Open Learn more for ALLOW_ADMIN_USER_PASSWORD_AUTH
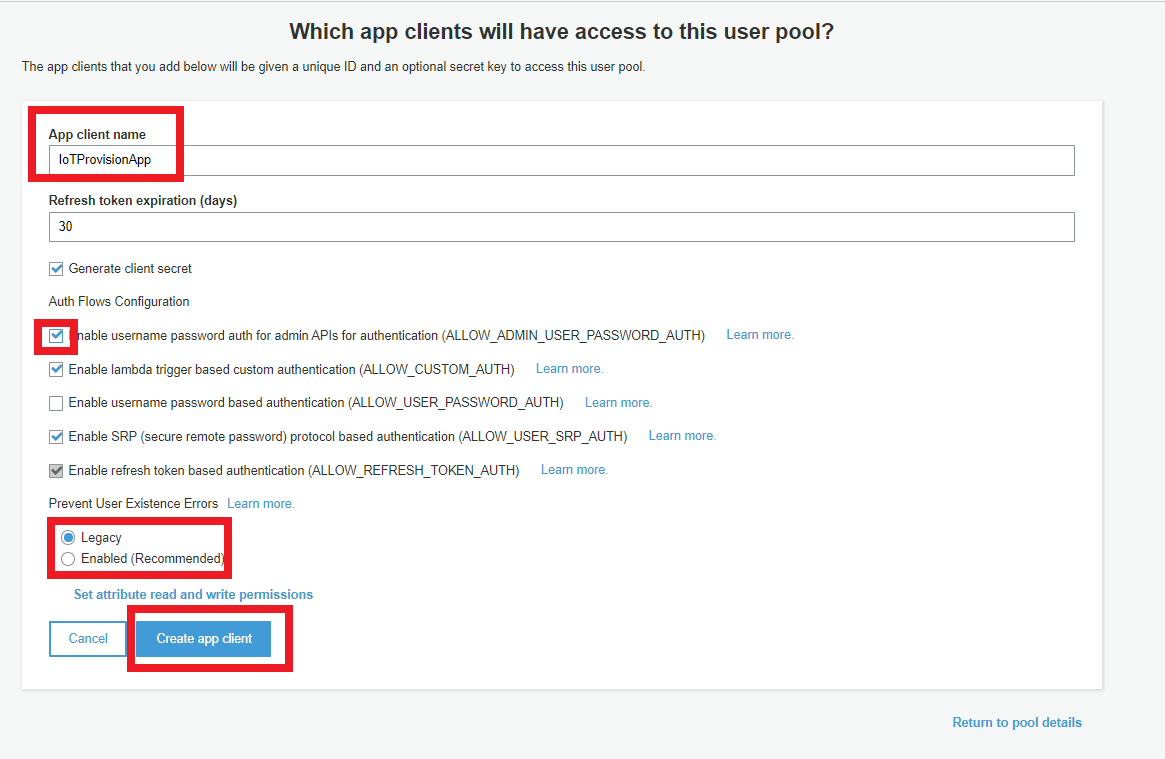Screen dimensions: 1165x759 pyautogui.click(x=760, y=335)
